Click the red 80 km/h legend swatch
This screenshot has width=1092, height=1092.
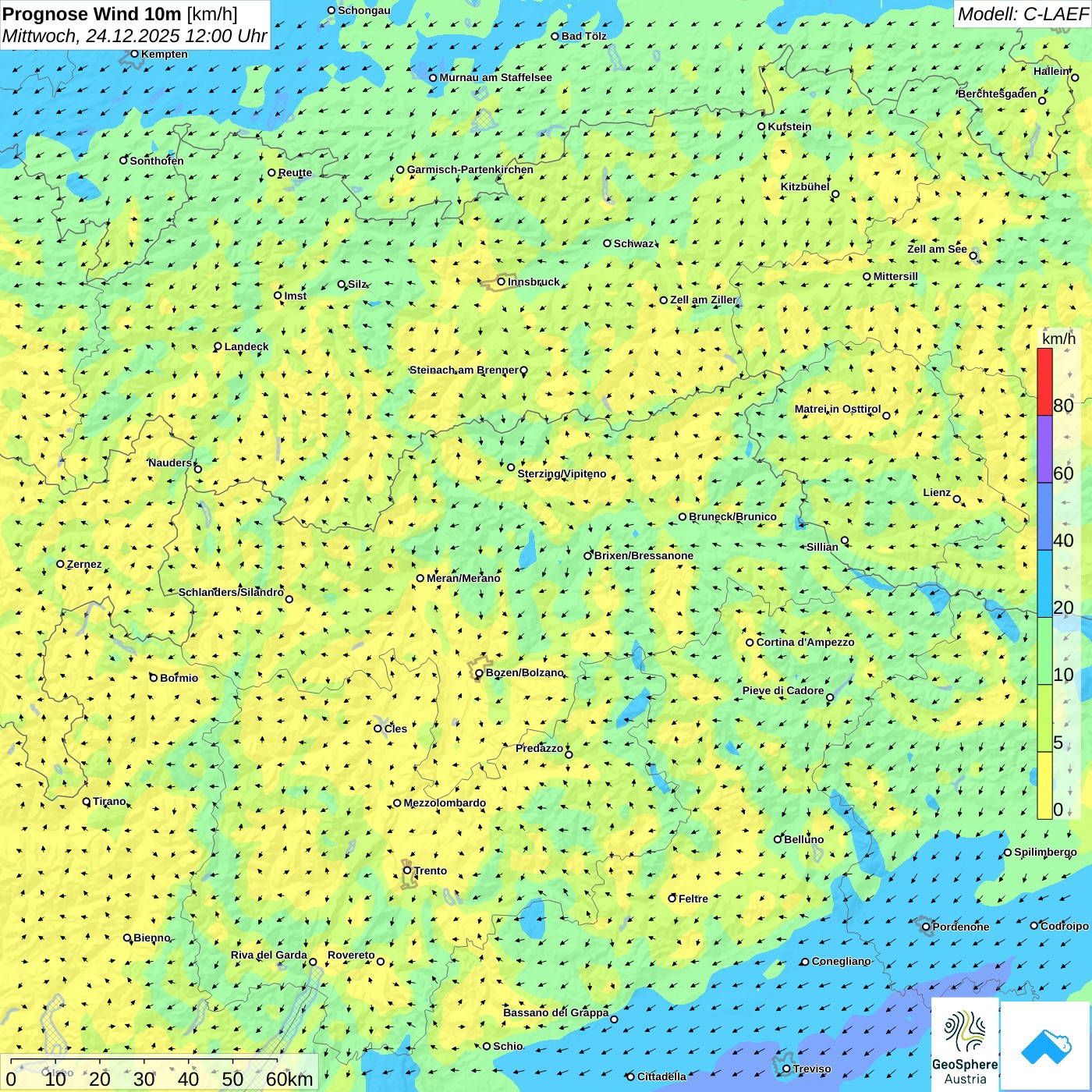point(1044,381)
